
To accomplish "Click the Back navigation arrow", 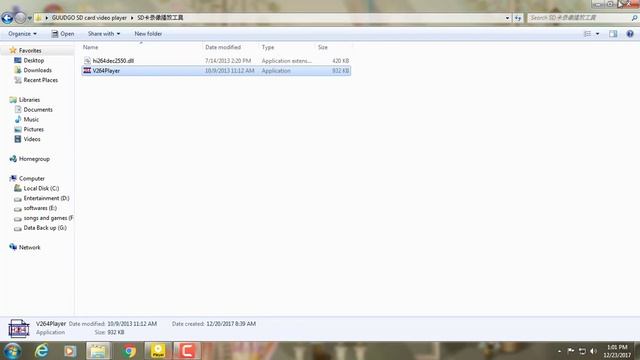I will coord(7,18).
